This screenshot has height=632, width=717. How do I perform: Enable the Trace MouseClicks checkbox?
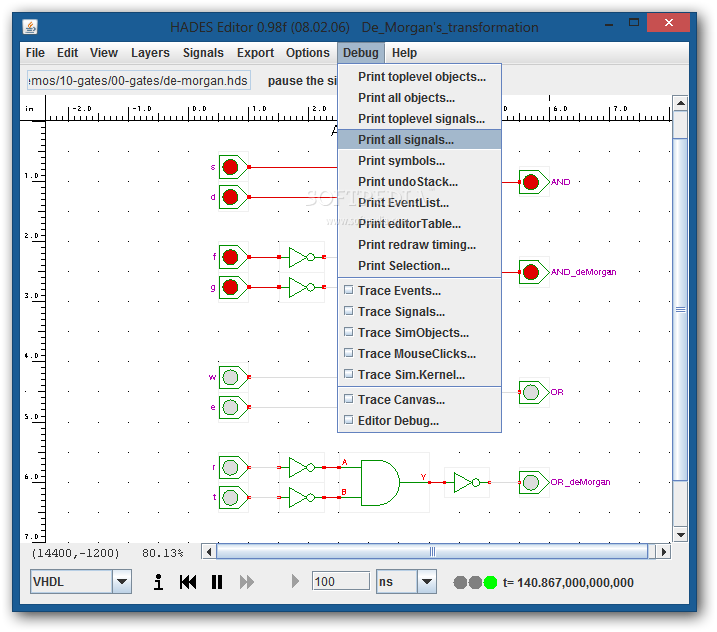click(x=348, y=353)
